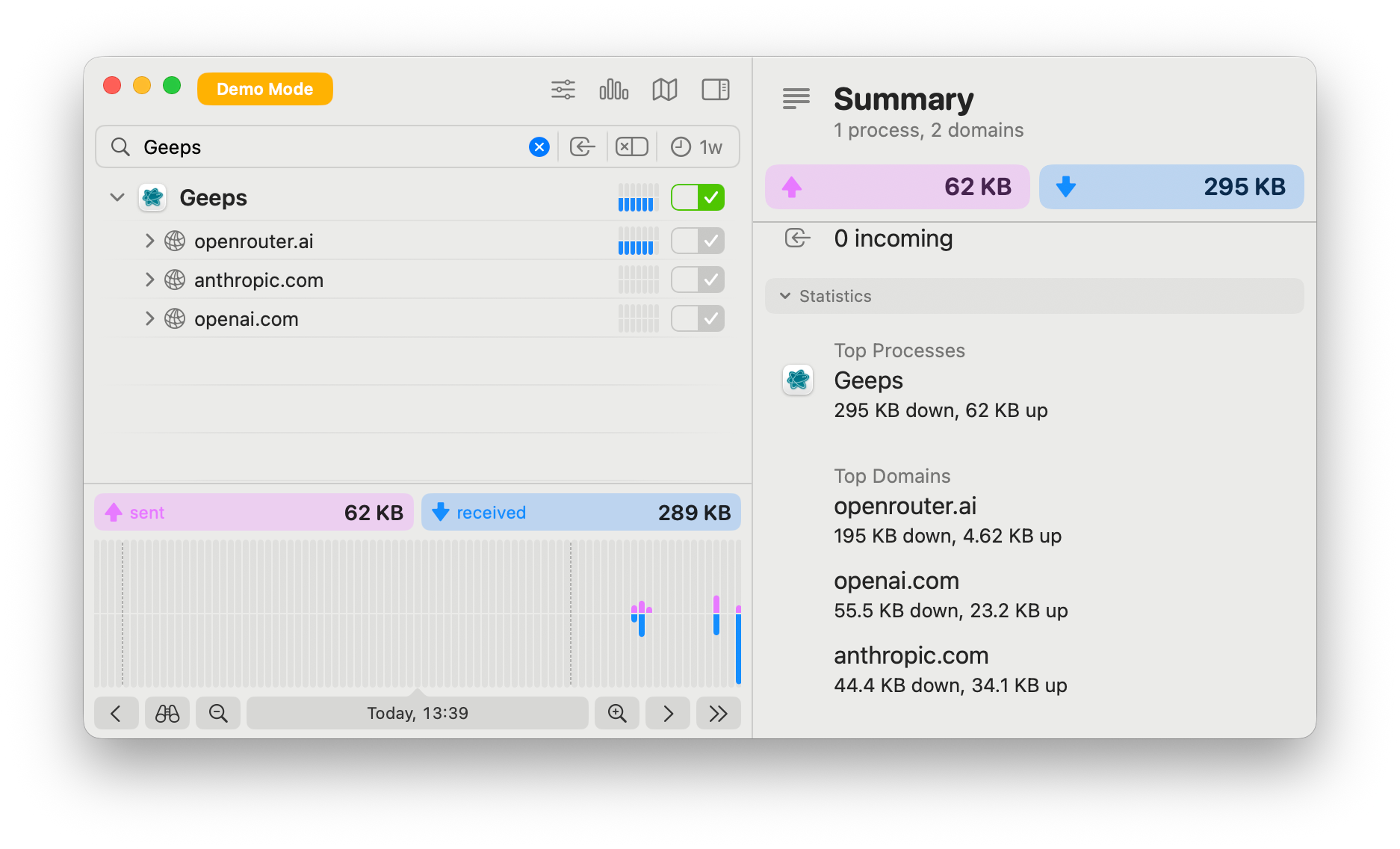Click the Demo Mode button
The image size is (1400, 849).
(264, 89)
